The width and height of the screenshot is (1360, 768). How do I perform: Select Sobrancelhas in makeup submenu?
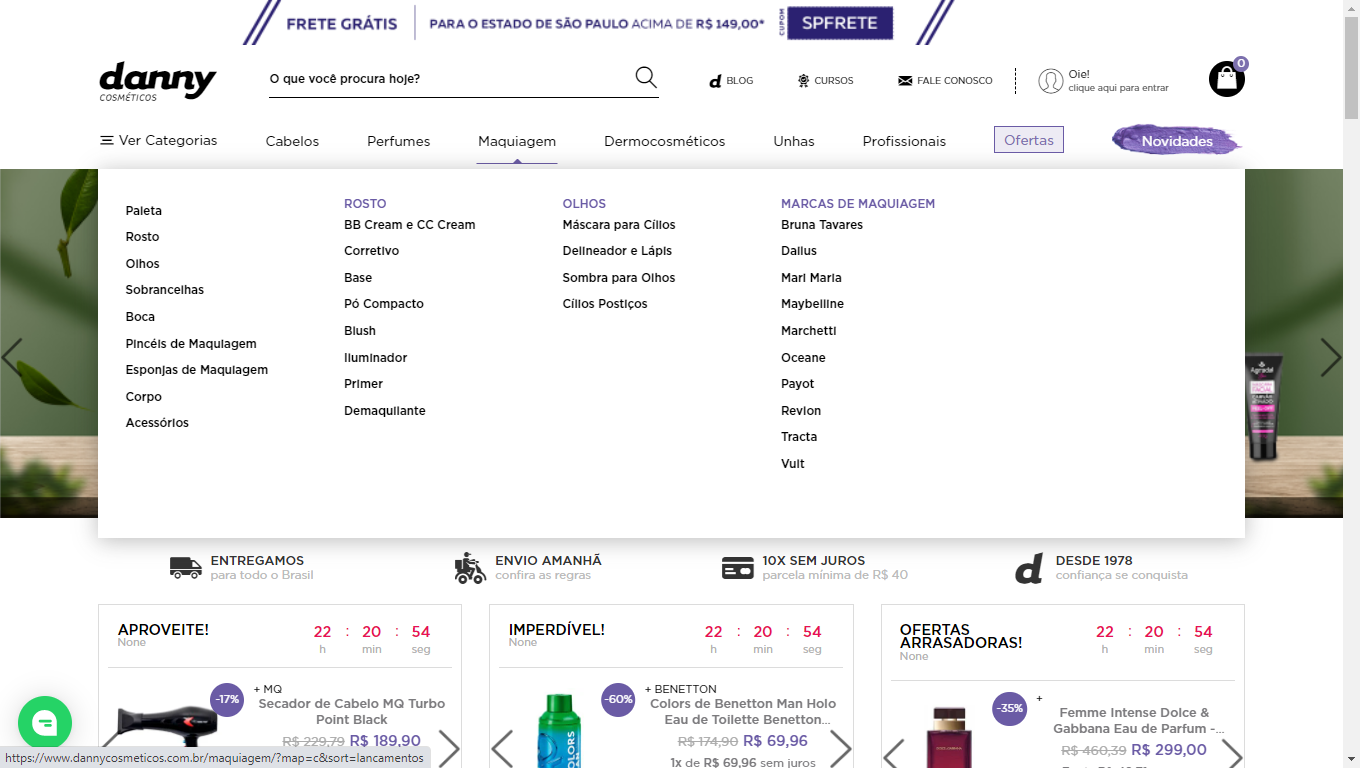pyautogui.click(x=165, y=290)
